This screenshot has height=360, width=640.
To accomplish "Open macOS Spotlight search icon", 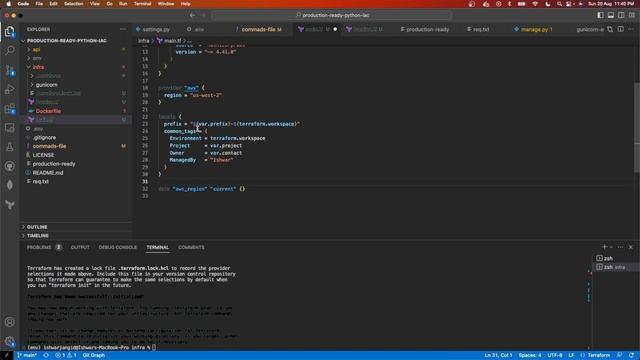I will (x=559, y=4).
